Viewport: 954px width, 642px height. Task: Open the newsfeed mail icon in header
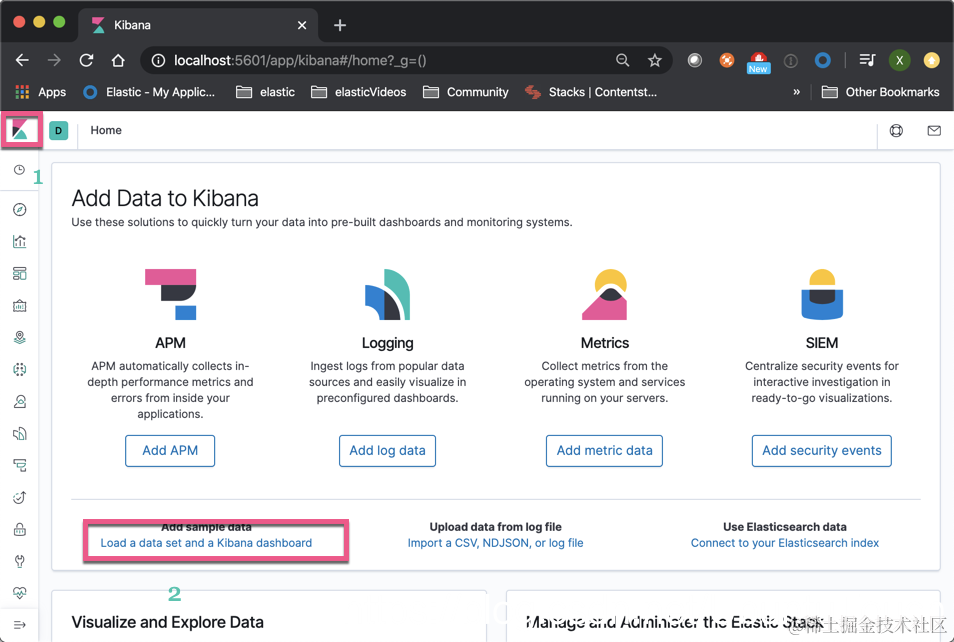(x=934, y=130)
